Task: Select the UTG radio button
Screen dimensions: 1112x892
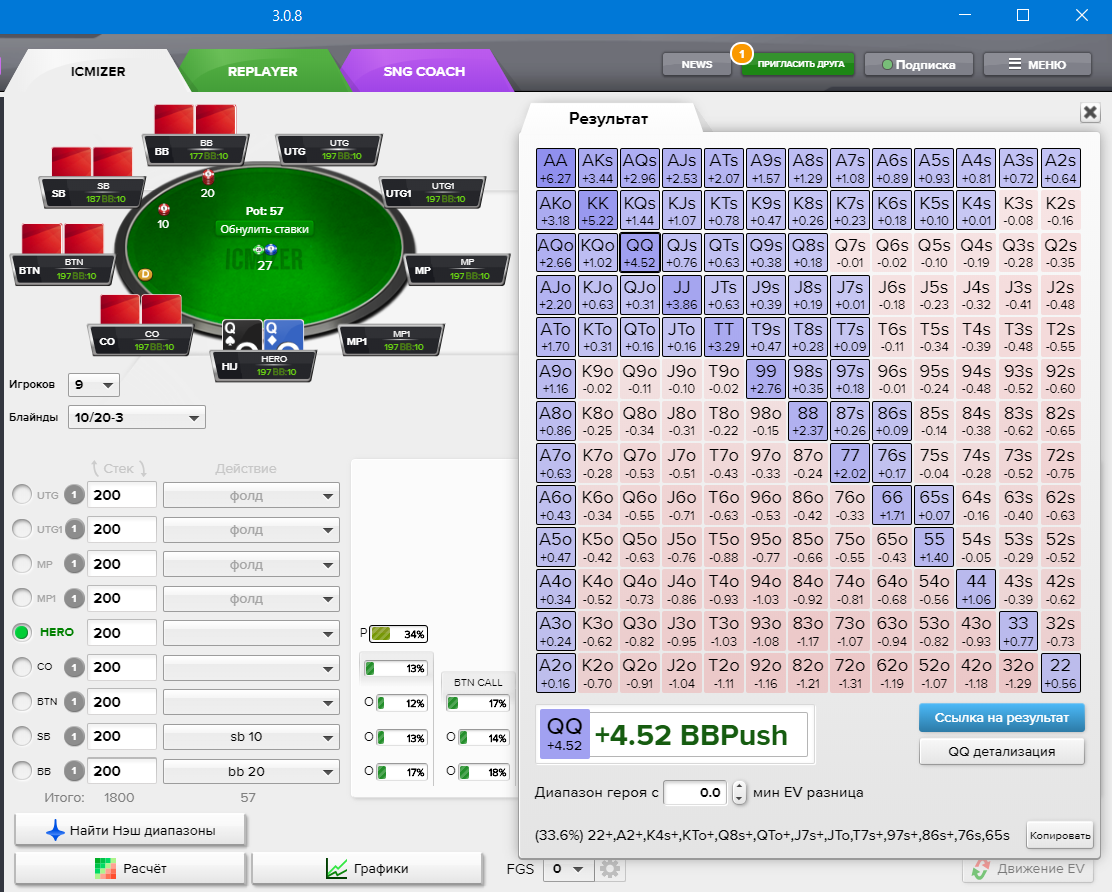Action: click(22, 495)
